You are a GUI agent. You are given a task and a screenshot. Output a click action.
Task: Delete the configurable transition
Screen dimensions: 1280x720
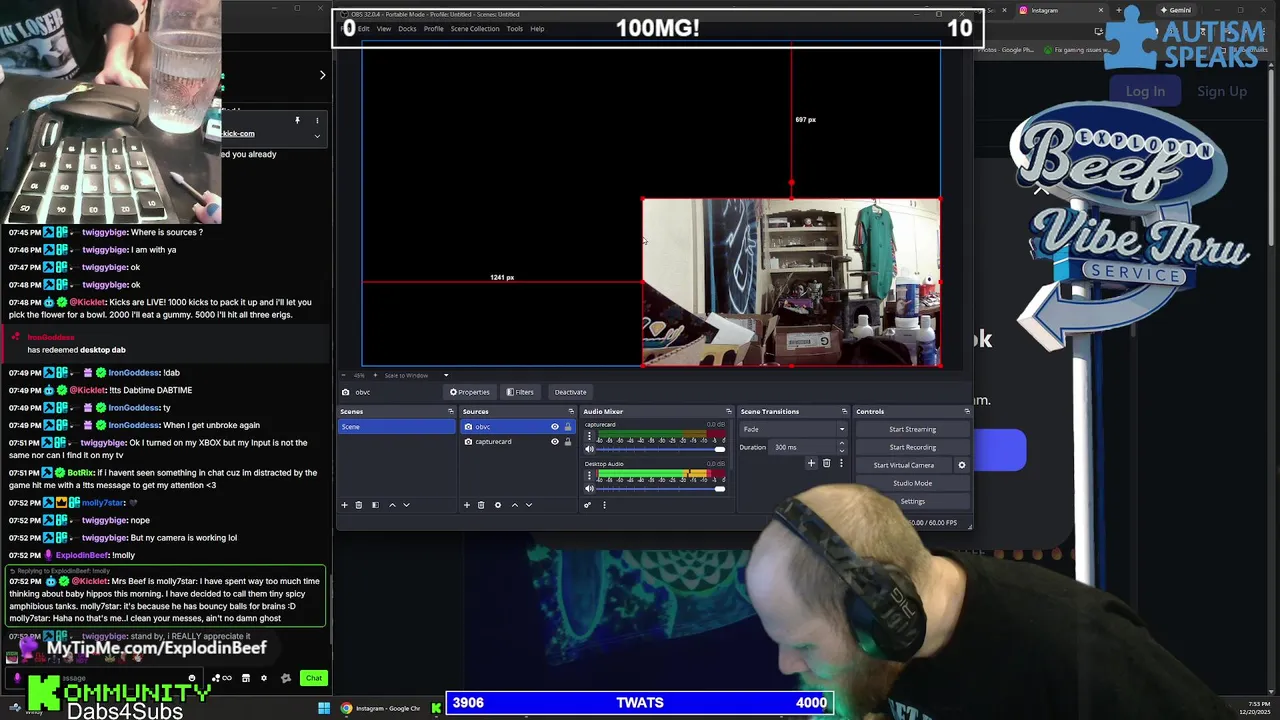pyautogui.click(x=826, y=463)
